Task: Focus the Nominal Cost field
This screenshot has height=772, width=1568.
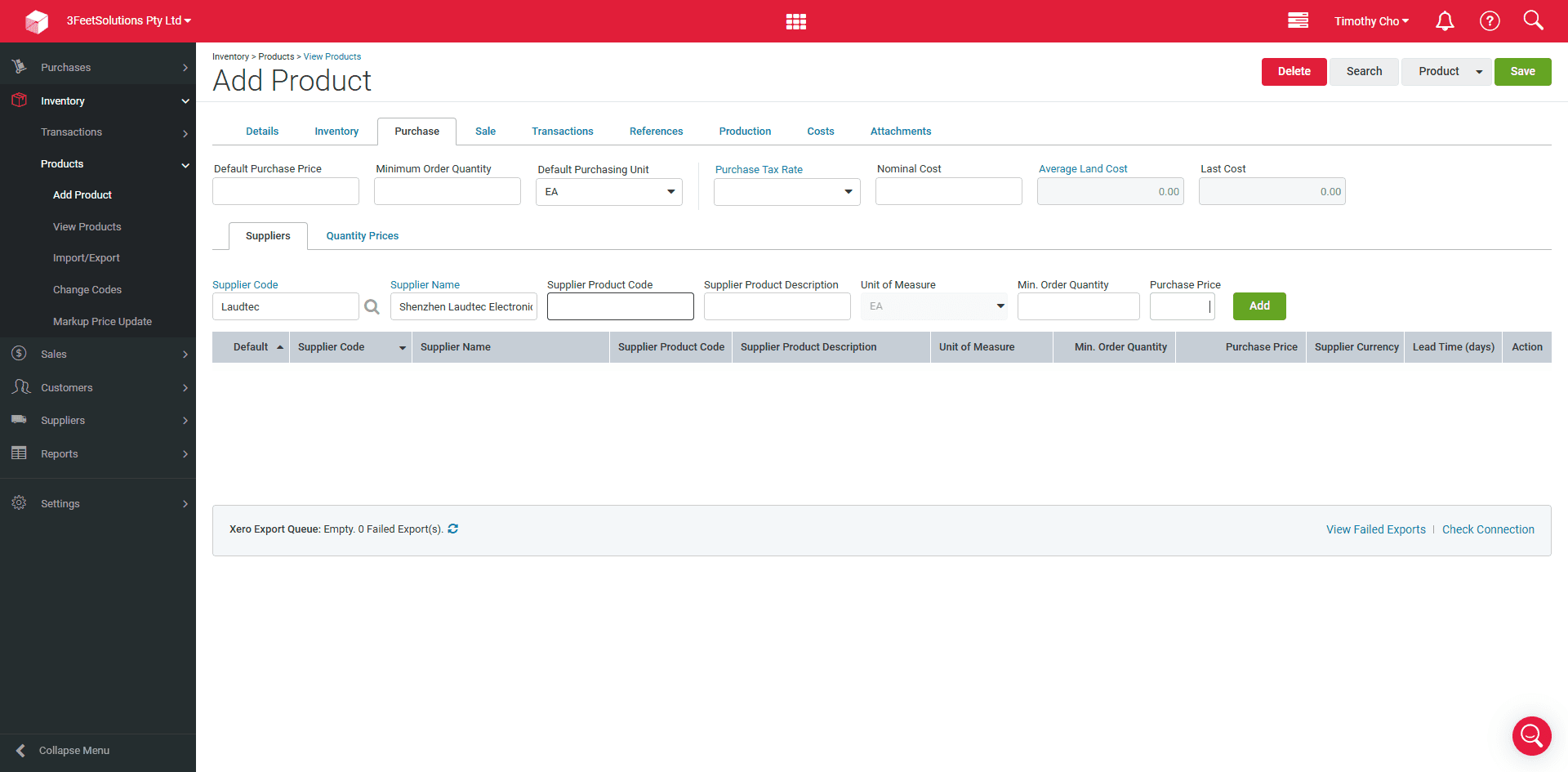Action: tap(949, 191)
